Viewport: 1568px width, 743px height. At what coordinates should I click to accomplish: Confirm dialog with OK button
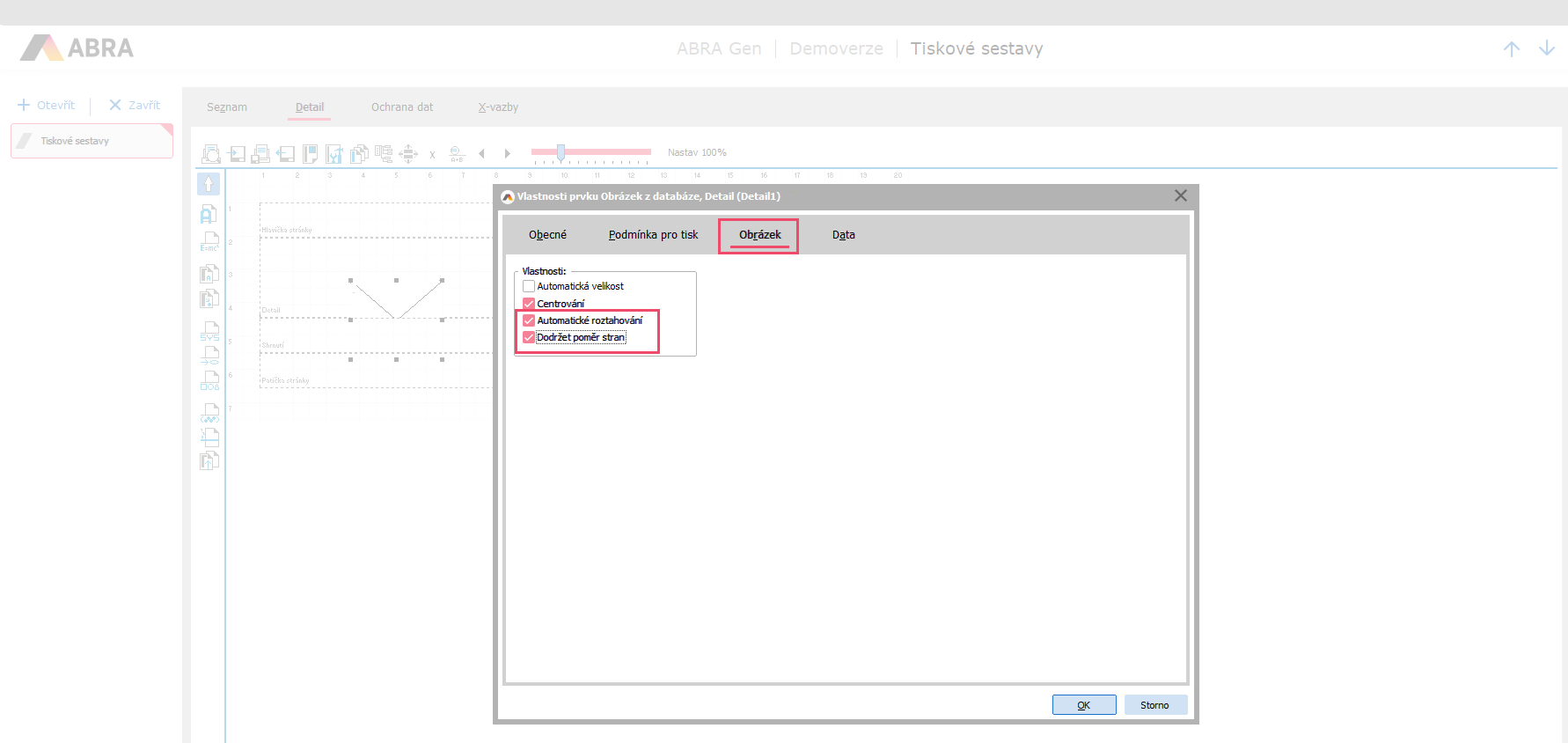[x=1084, y=705]
